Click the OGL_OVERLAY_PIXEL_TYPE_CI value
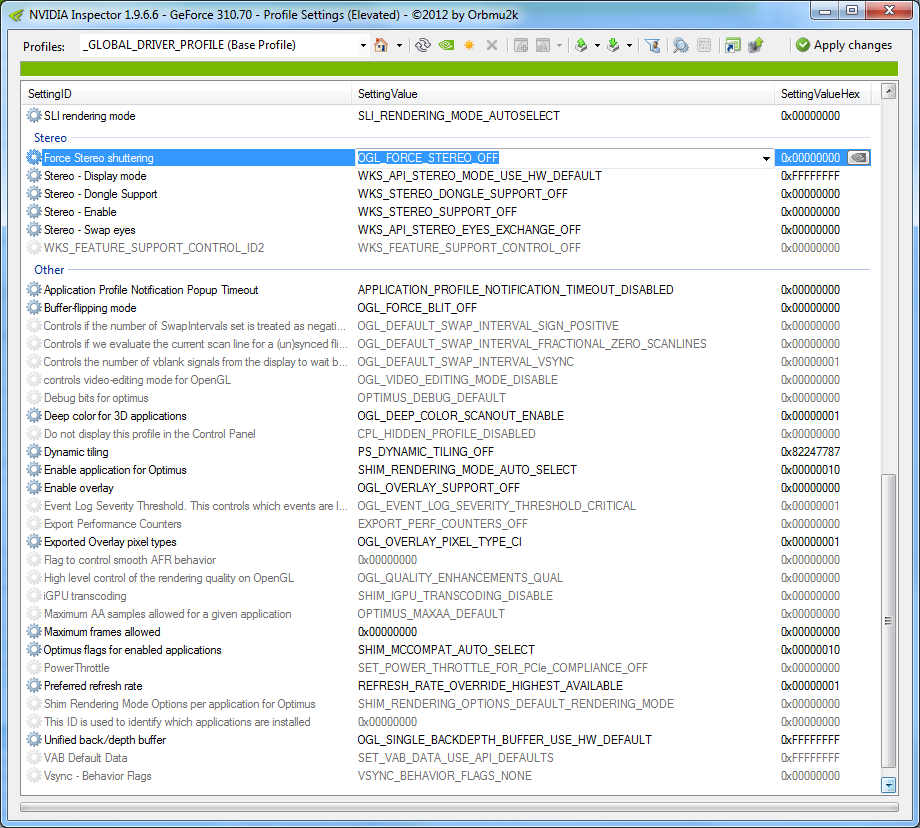The width and height of the screenshot is (920, 828). tap(439, 542)
